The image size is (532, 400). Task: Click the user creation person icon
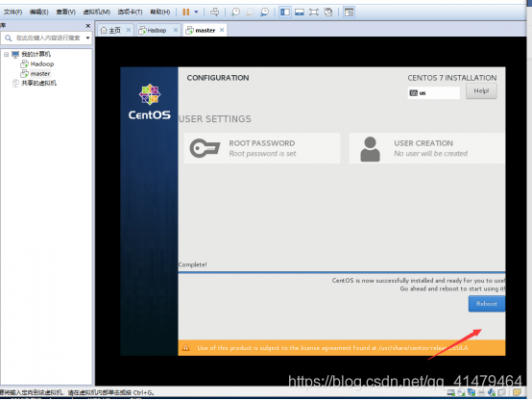370,149
